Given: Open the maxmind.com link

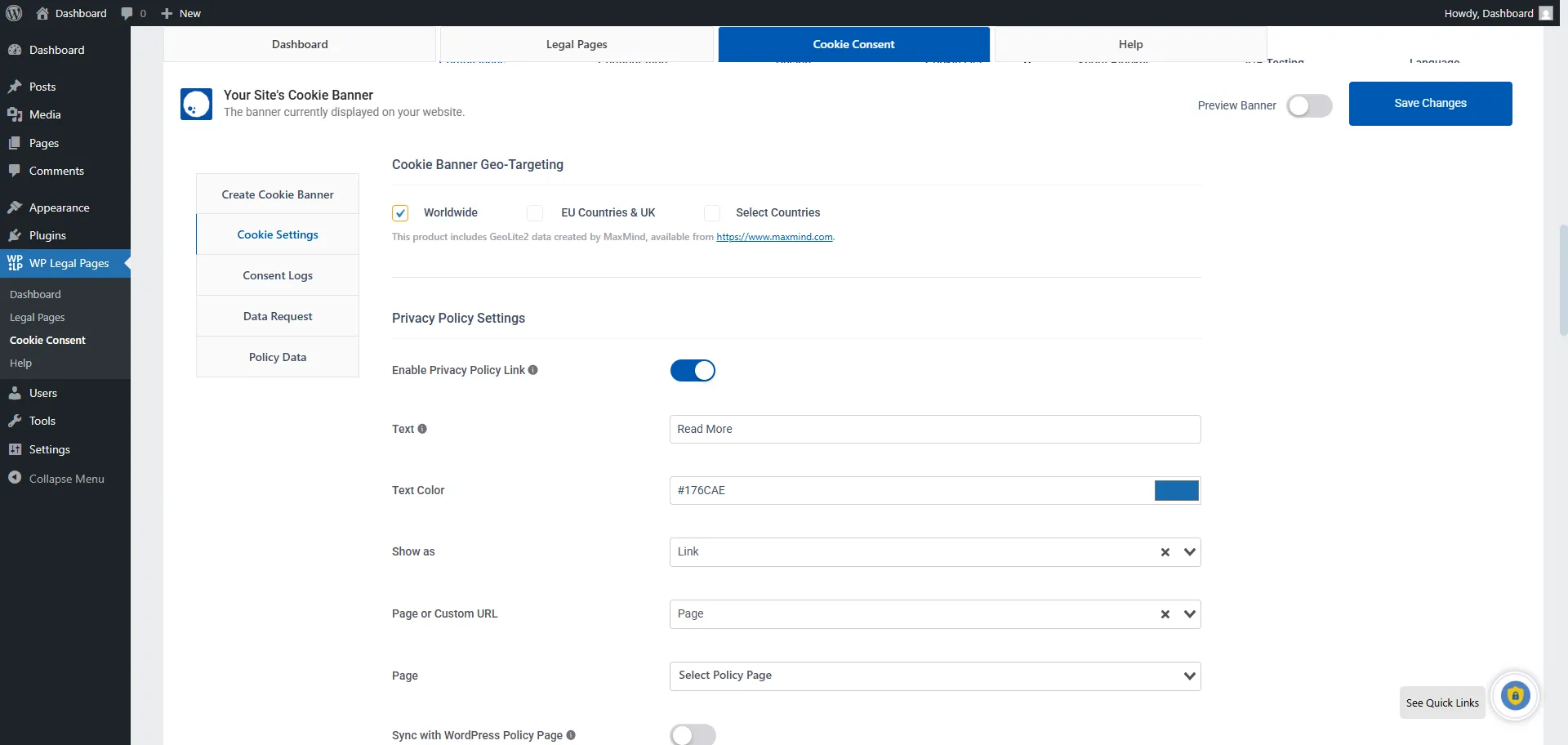Looking at the screenshot, I should (774, 237).
